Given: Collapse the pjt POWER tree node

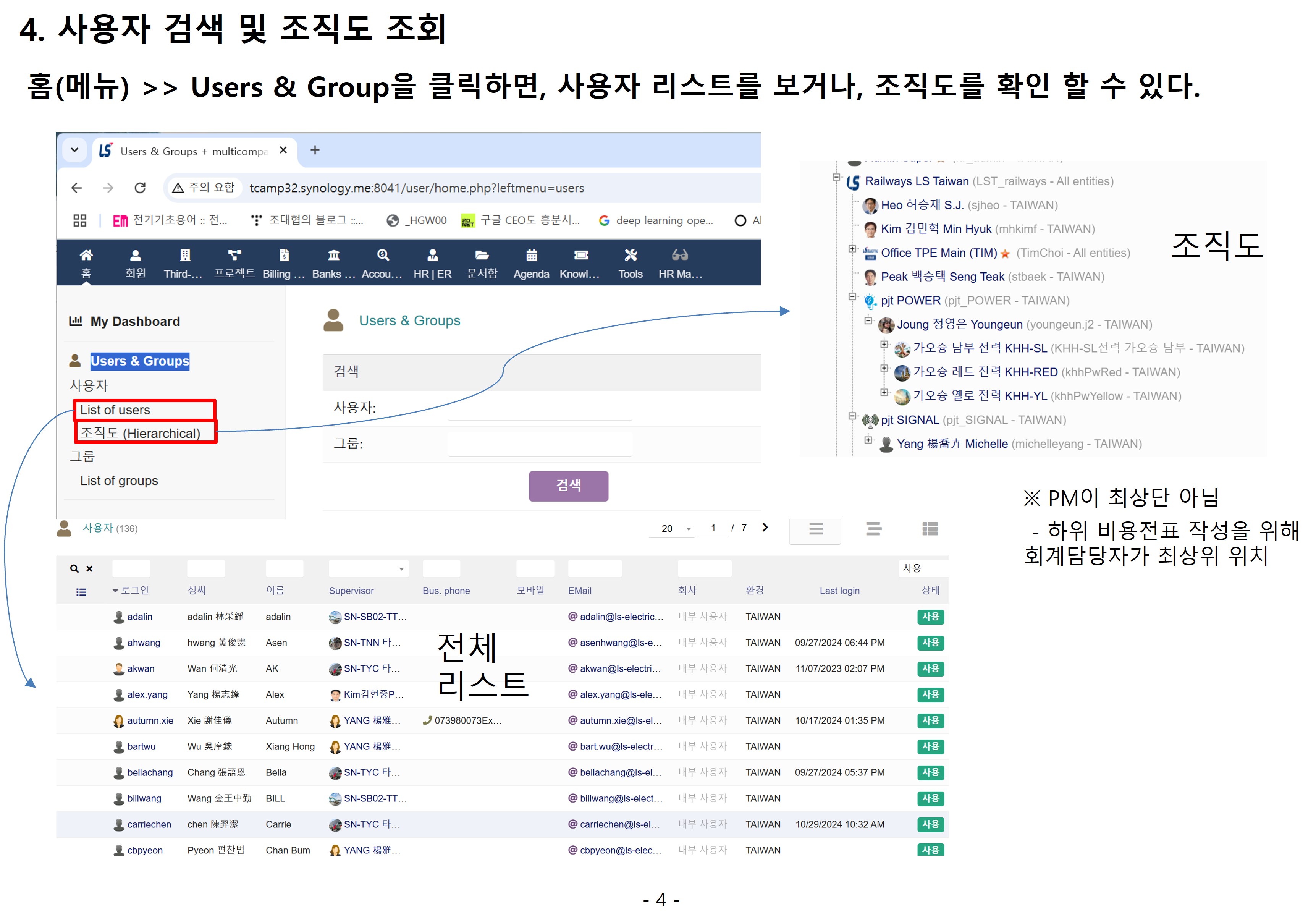Looking at the screenshot, I should (x=852, y=297).
